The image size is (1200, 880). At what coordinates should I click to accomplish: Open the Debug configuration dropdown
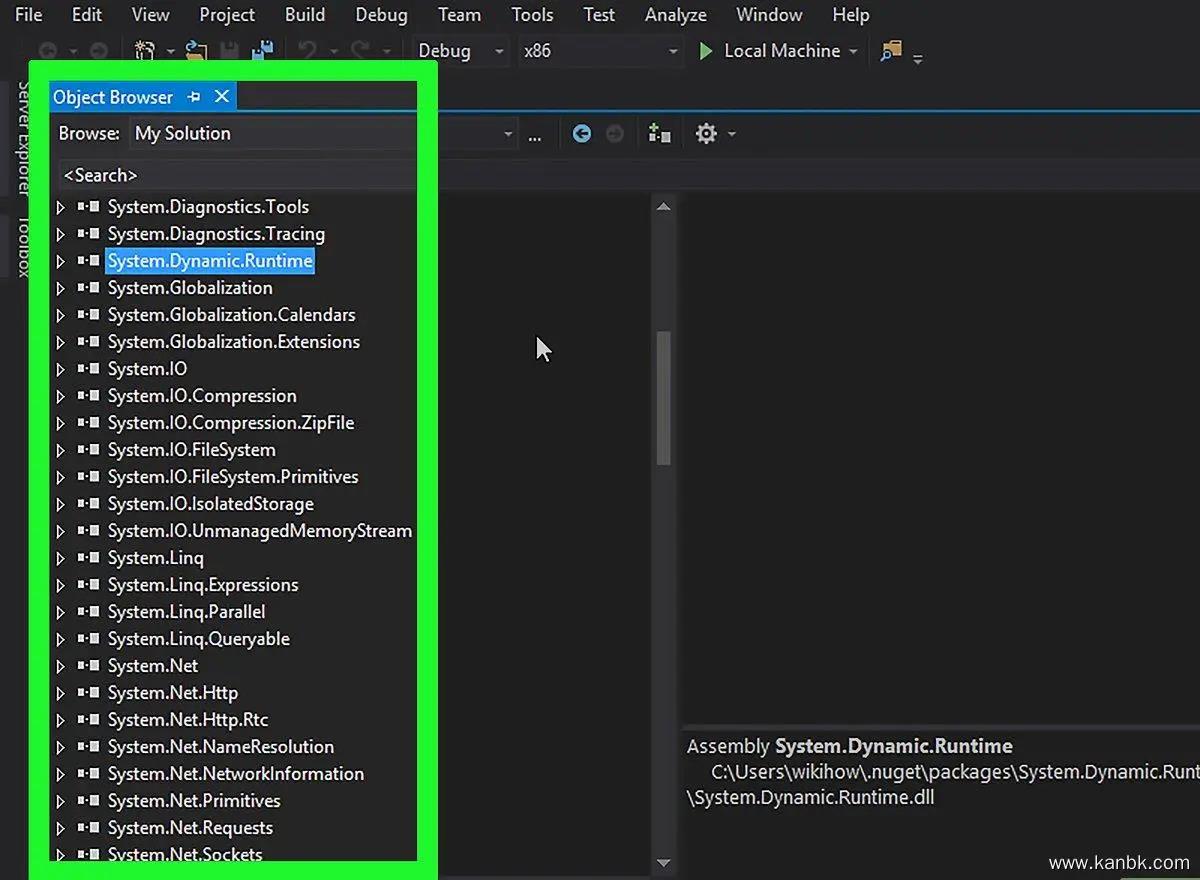click(498, 51)
